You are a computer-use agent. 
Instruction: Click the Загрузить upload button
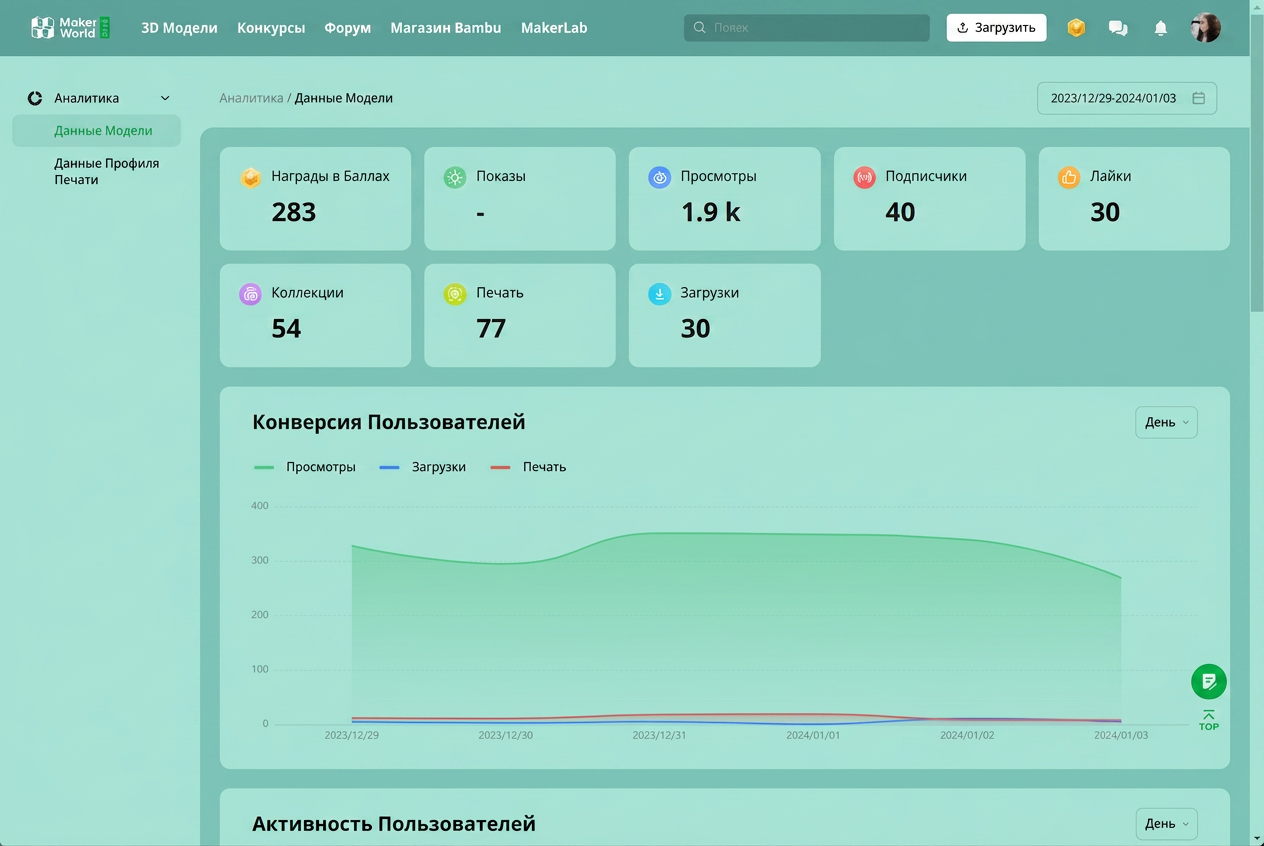(996, 28)
